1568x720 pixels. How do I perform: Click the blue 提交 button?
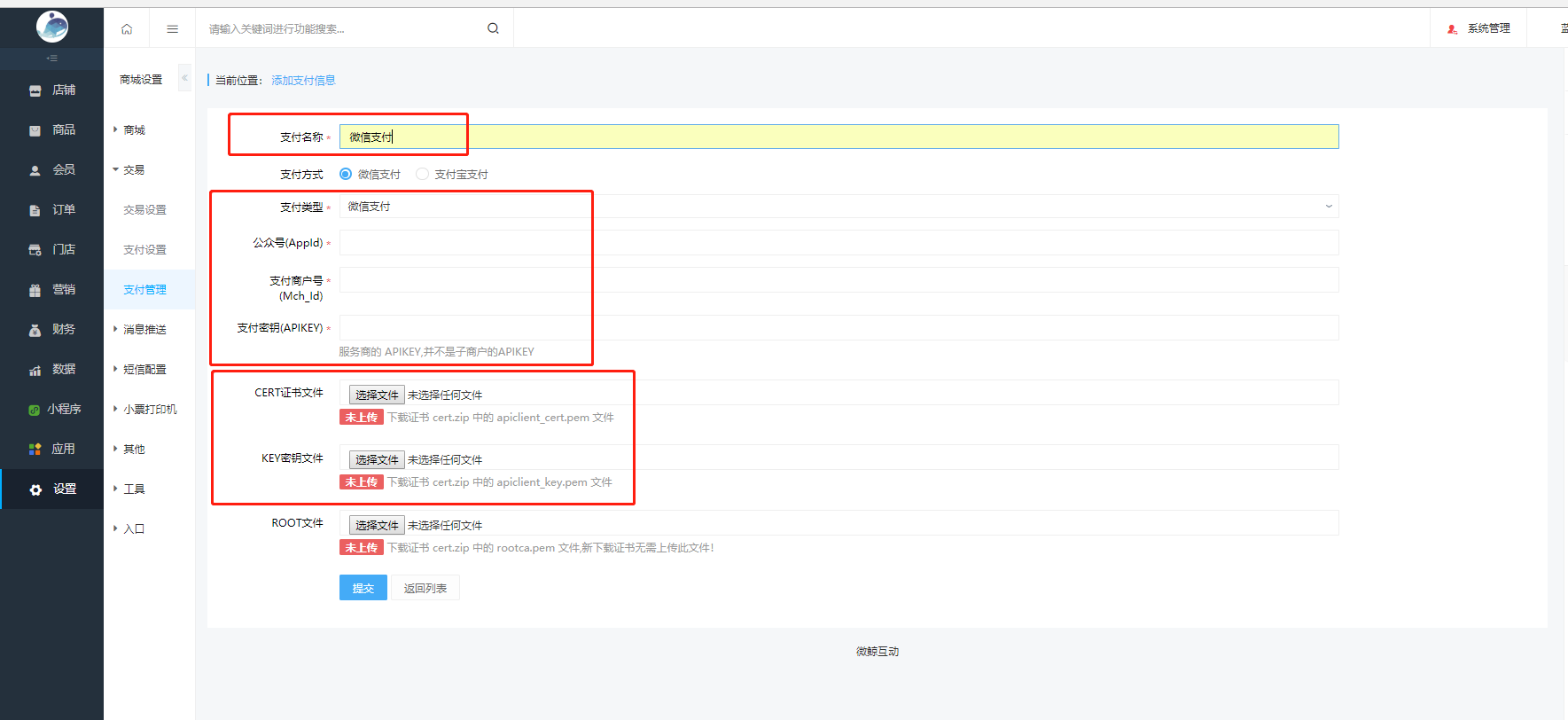click(x=363, y=588)
